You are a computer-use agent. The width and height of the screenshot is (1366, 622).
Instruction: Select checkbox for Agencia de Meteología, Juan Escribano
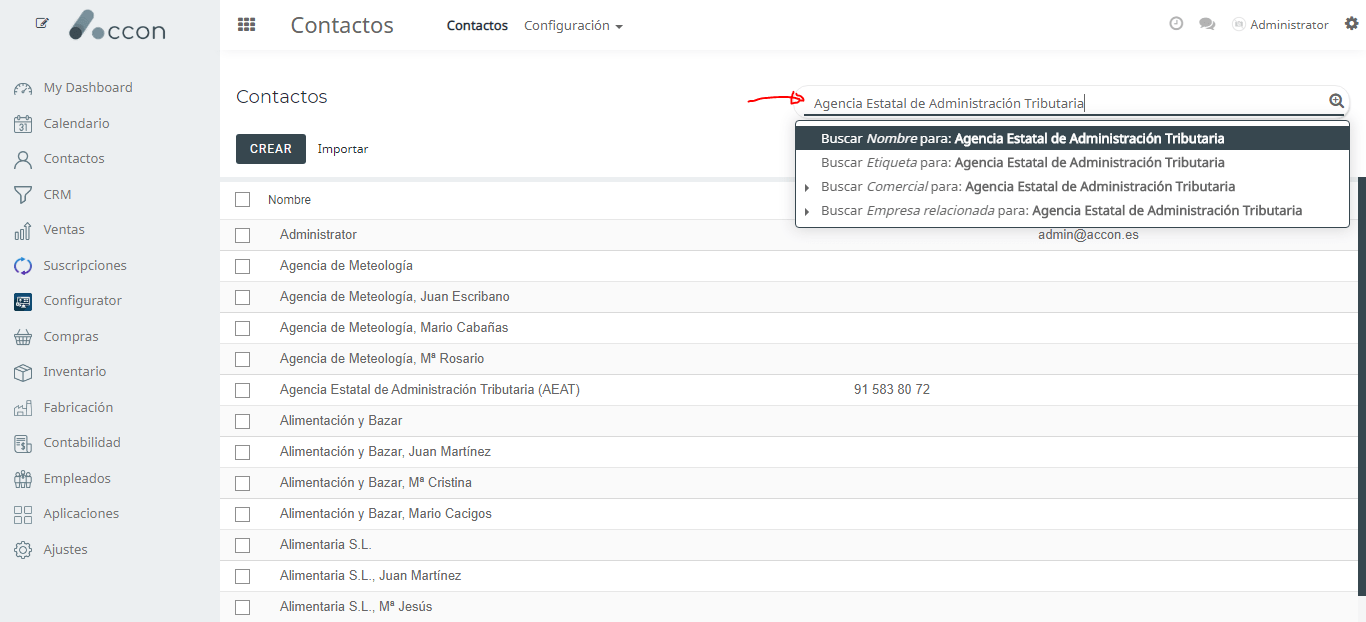(242, 297)
